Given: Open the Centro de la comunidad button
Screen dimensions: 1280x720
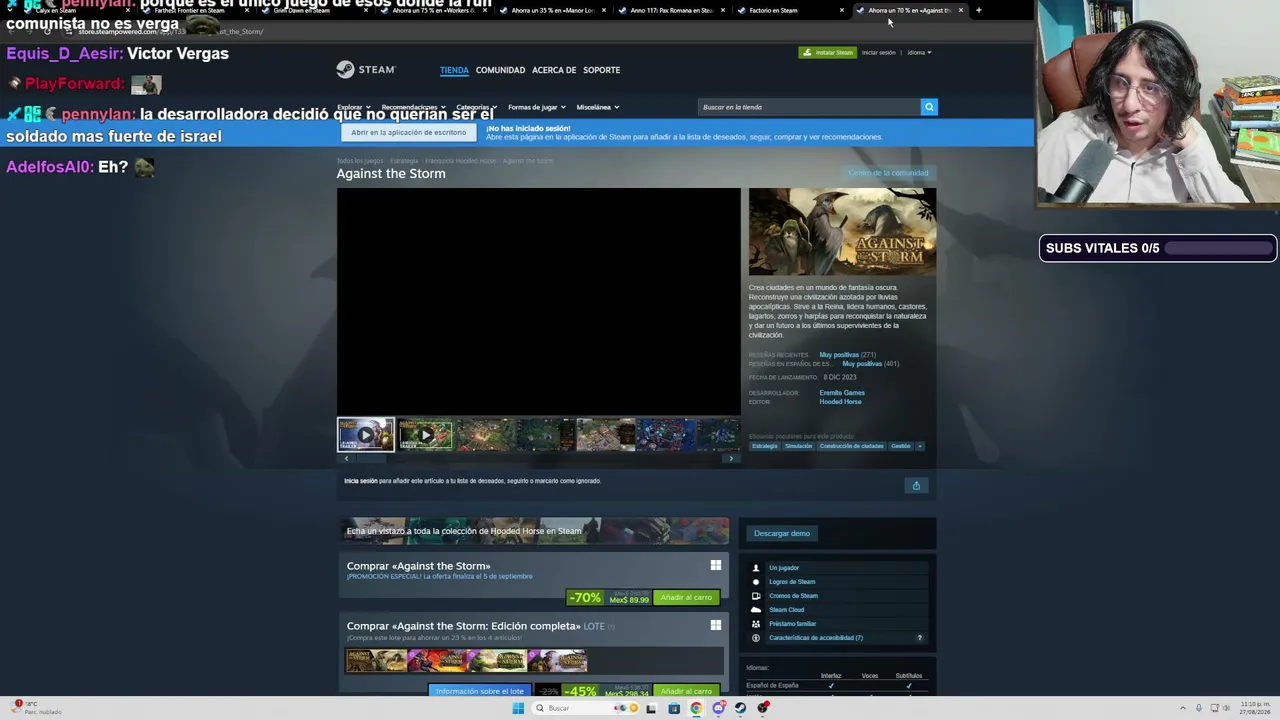Looking at the screenshot, I should 888,173.
